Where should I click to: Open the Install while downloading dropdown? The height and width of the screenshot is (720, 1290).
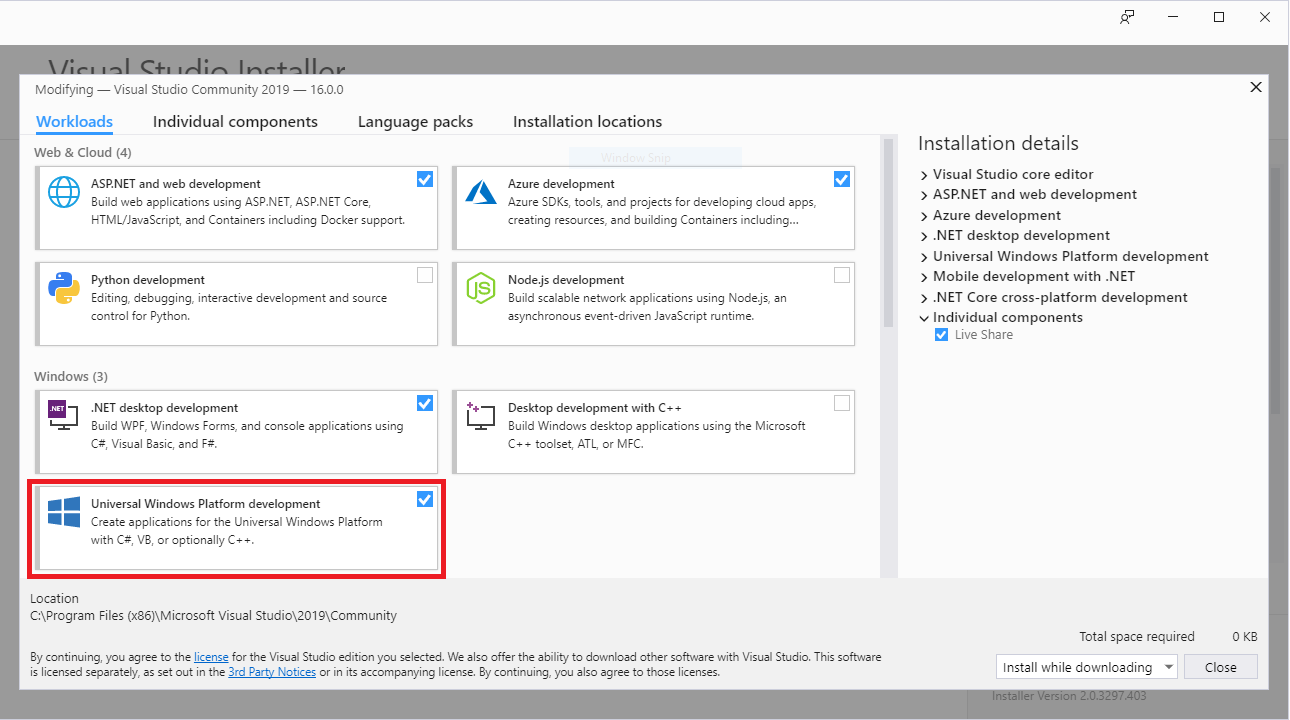click(x=1087, y=667)
